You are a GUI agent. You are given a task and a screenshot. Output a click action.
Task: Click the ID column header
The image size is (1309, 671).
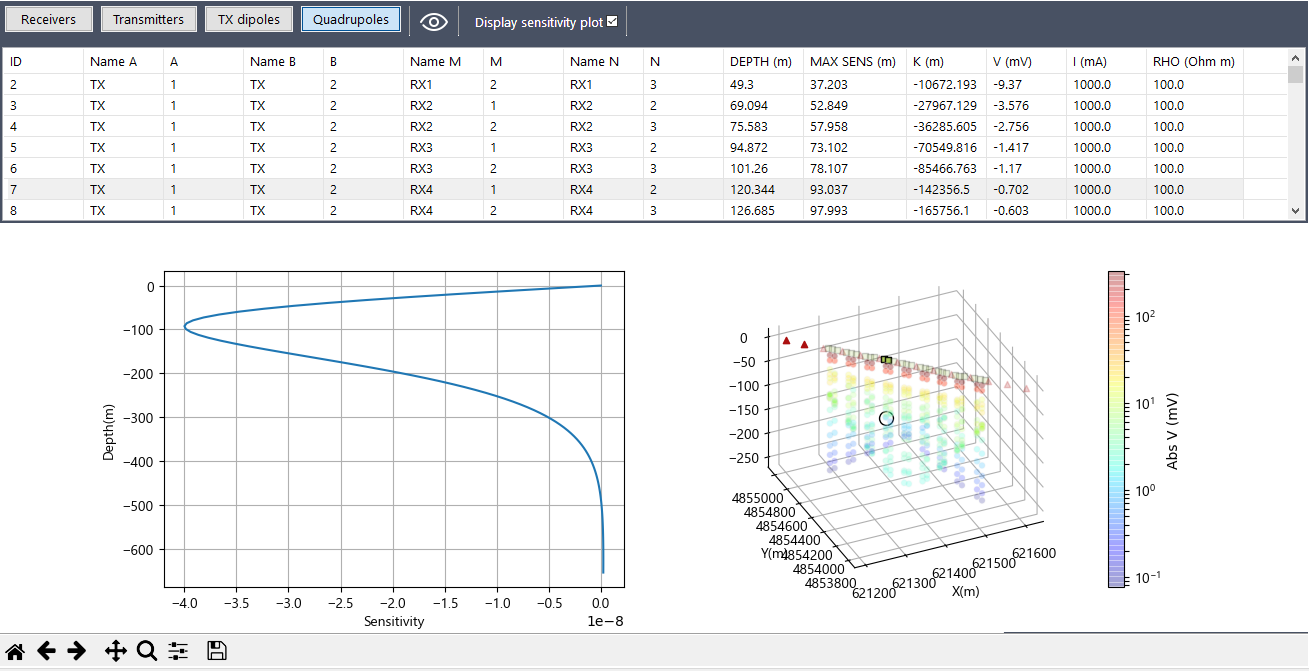[44, 61]
